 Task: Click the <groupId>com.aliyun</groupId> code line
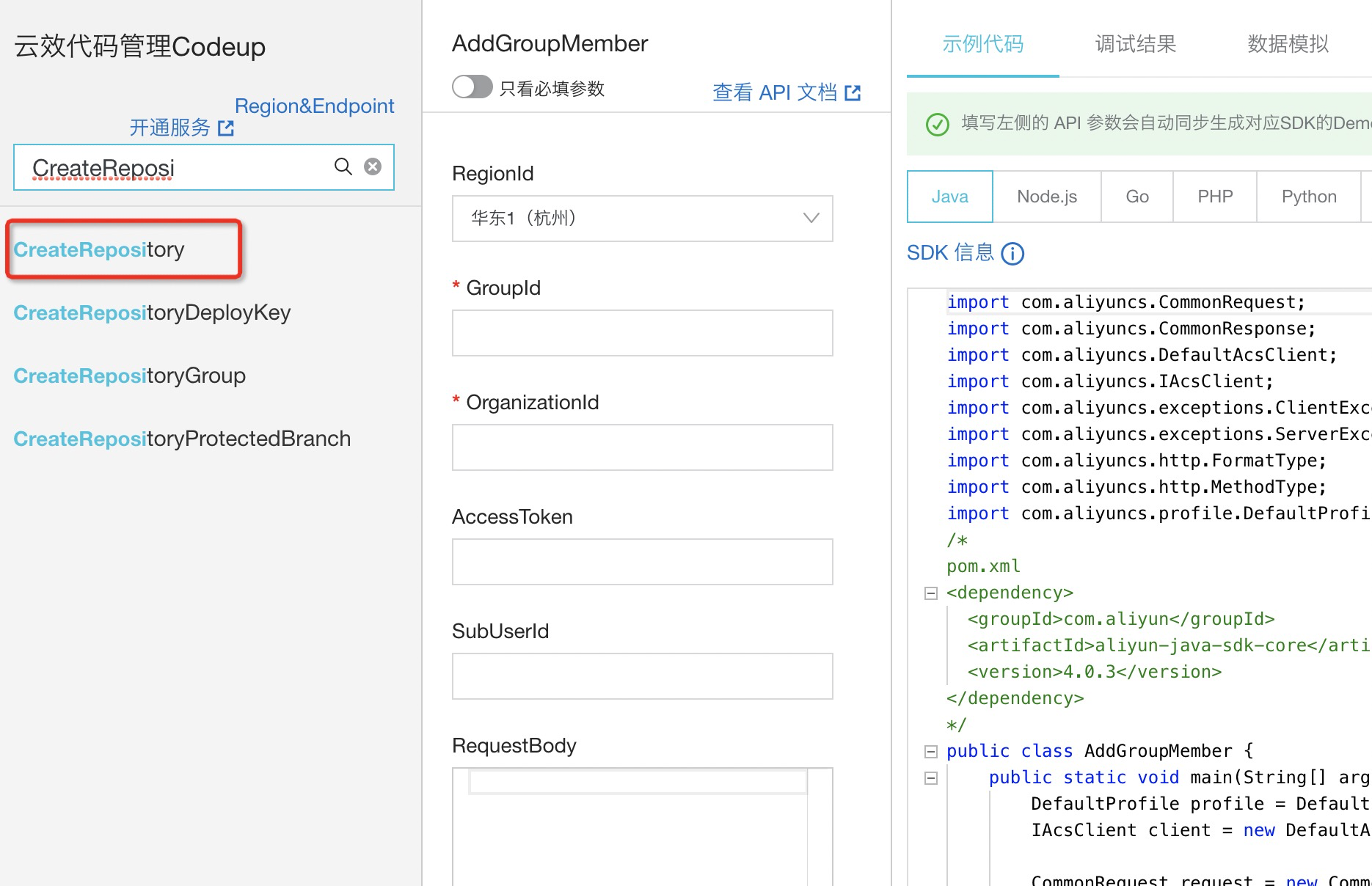[1120, 619]
